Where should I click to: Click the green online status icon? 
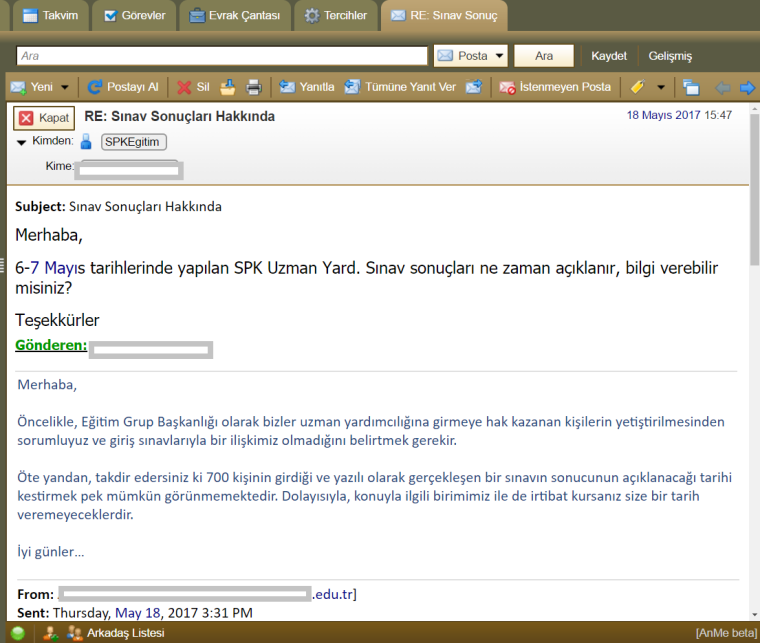[x=18, y=633]
